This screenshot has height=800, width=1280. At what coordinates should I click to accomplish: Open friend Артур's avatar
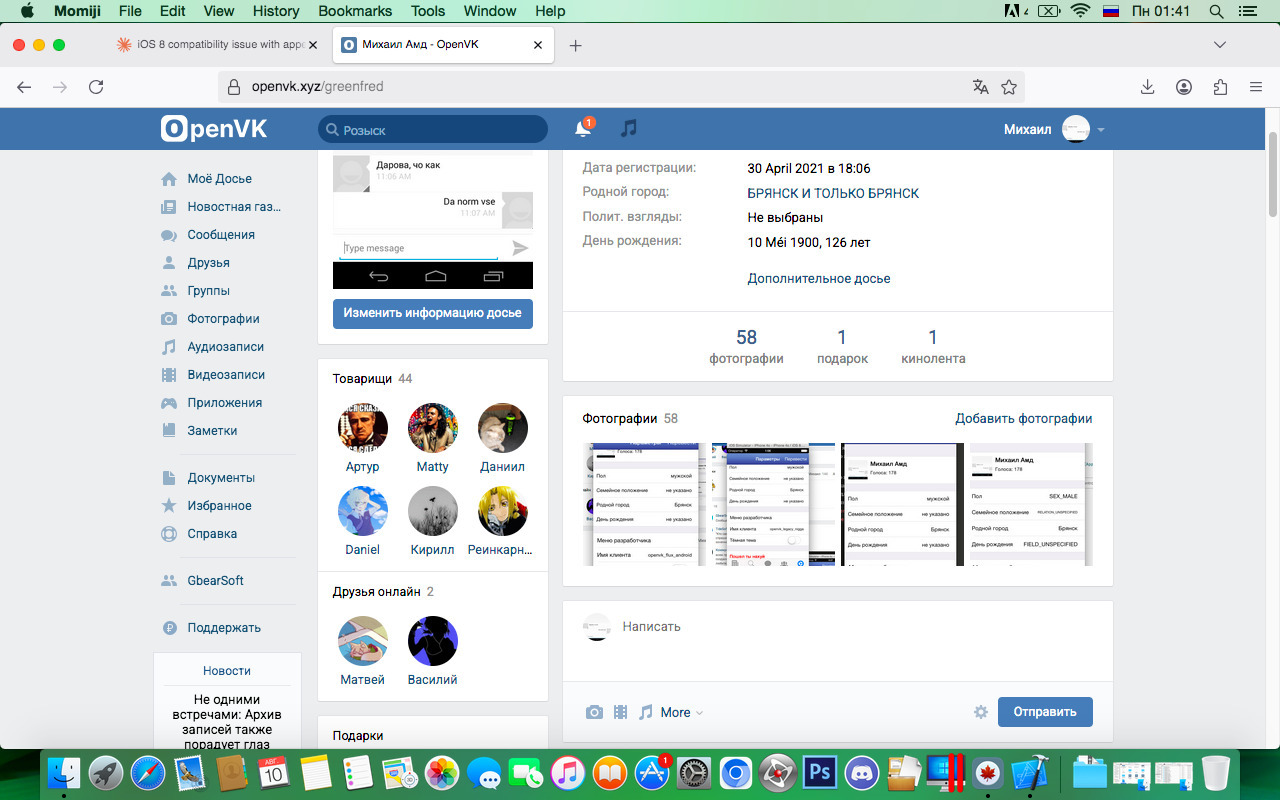[x=363, y=429]
